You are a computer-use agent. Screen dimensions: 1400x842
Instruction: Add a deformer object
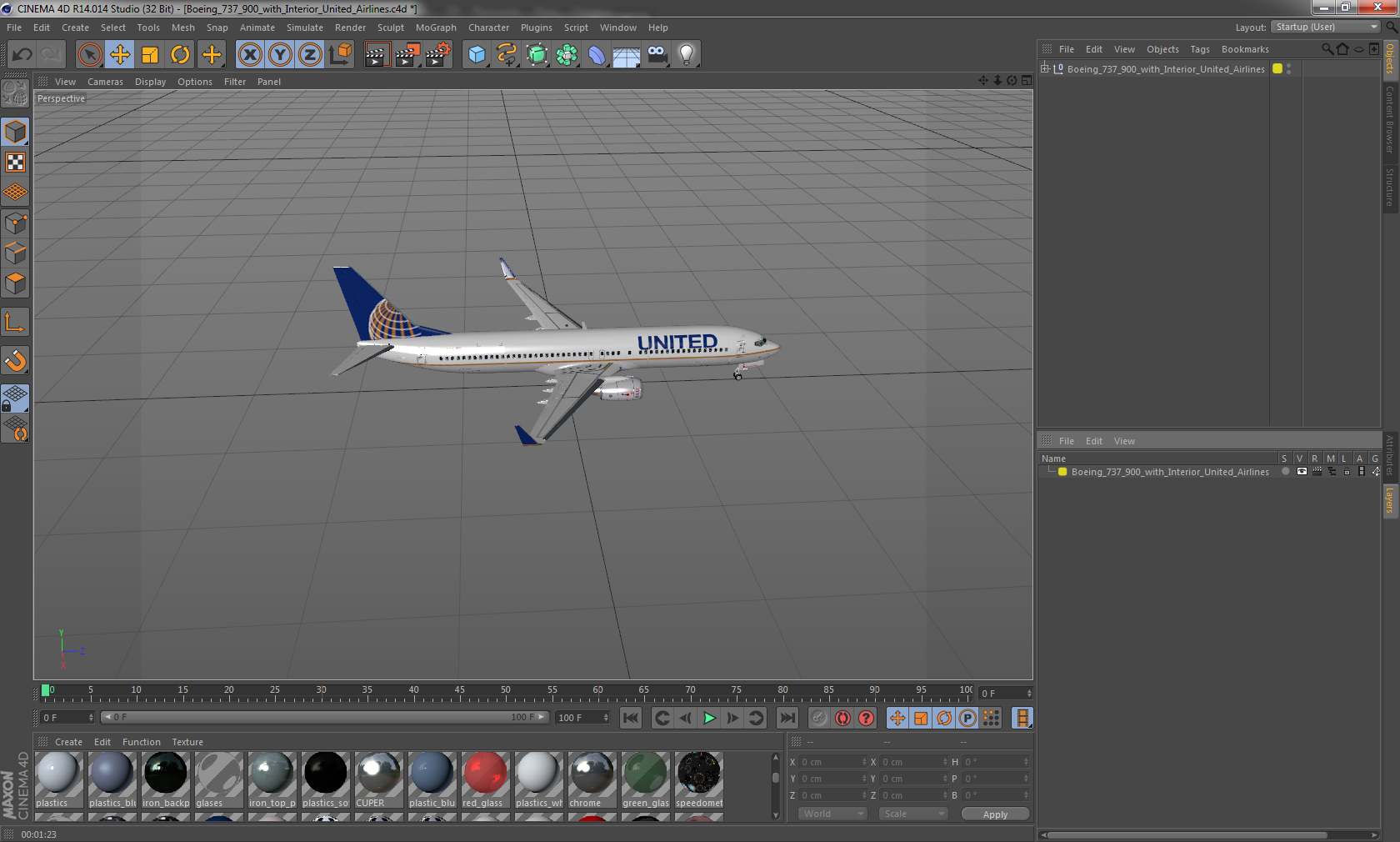597,55
